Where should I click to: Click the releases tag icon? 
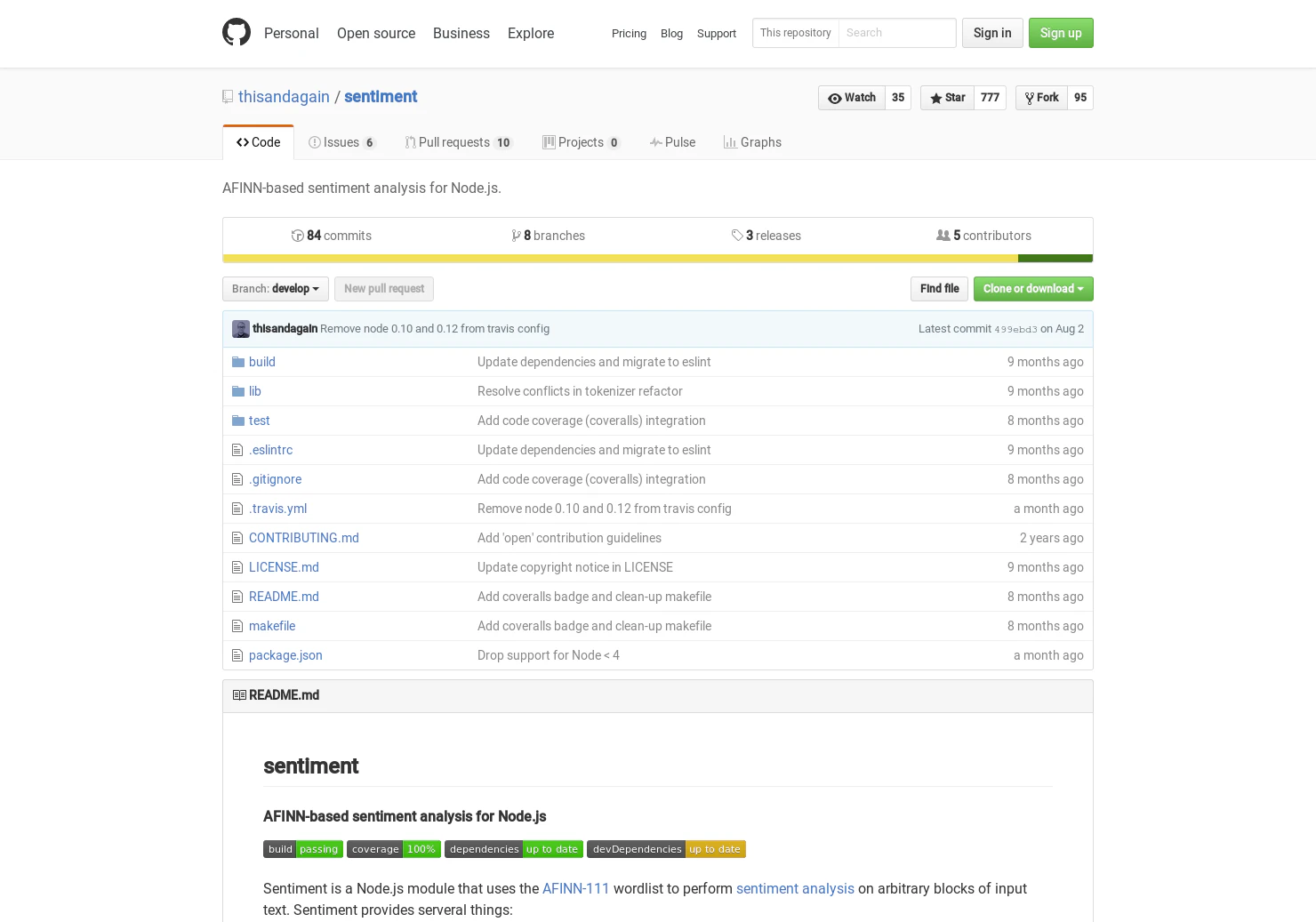click(x=737, y=236)
